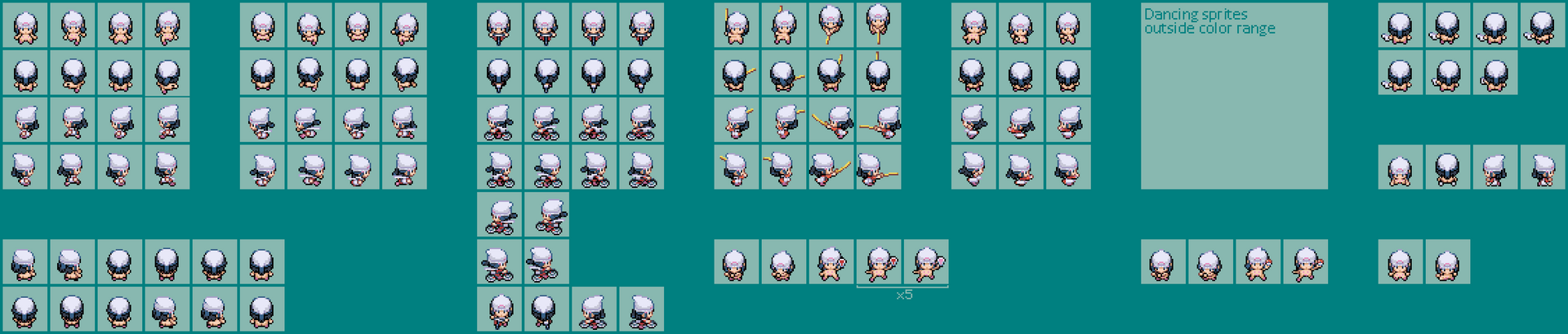Image resolution: width=1568 pixels, height=334 pixels.
Task: Select first sprite of bottom-left twelve-frame block
Action: tap(25, 262)
